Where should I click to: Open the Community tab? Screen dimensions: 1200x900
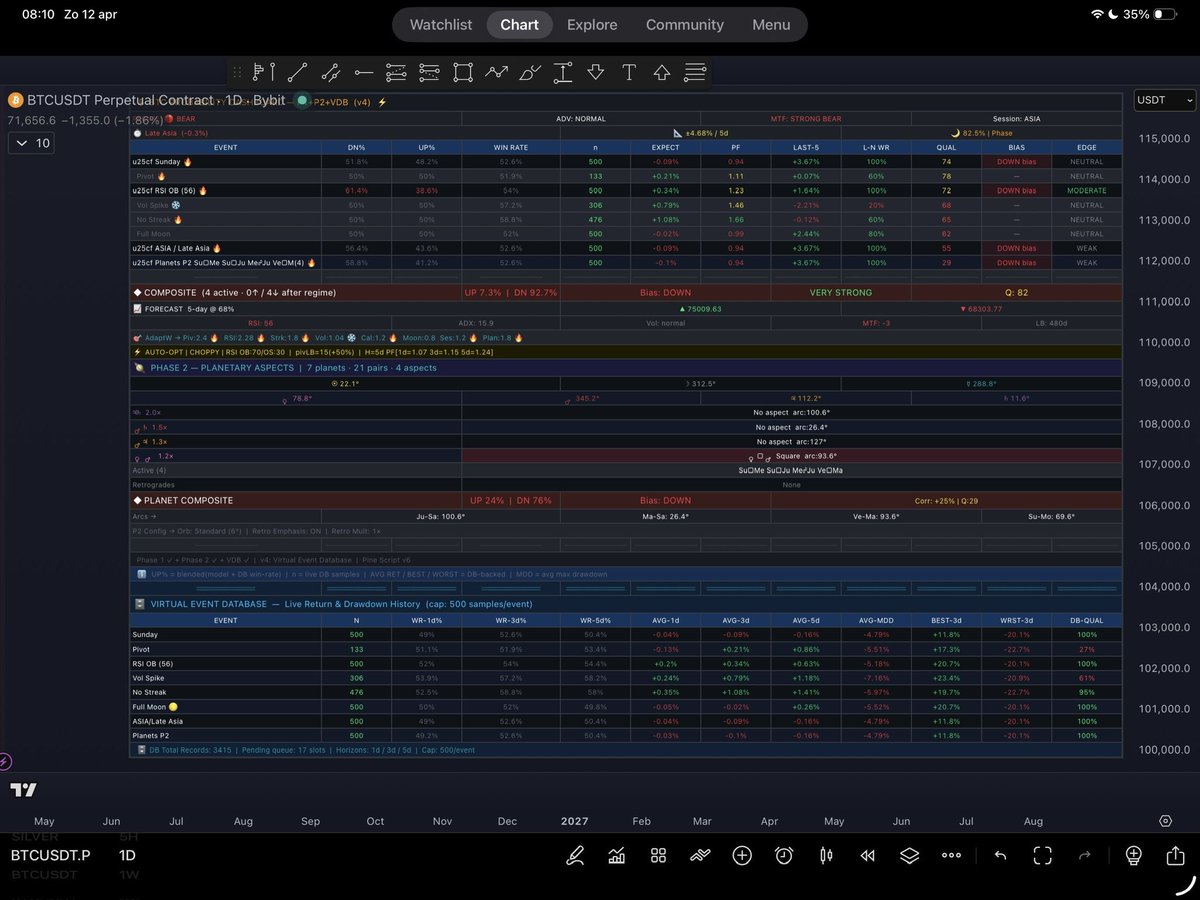[x=684, y=24]
